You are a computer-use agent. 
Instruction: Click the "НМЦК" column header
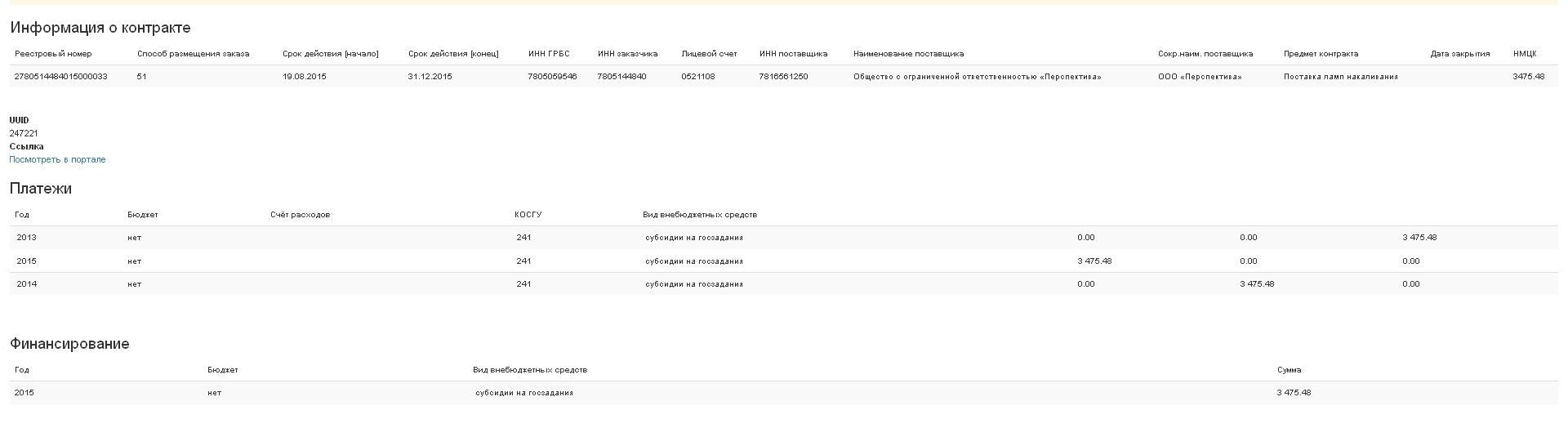(x=1524, y=54)
